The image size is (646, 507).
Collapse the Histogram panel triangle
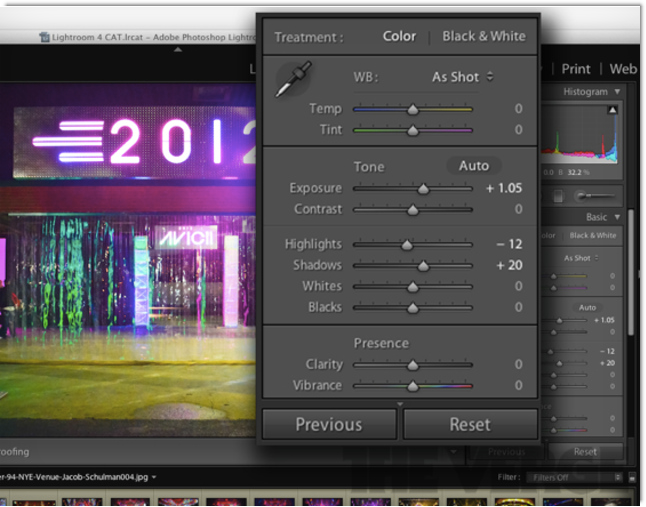click(617, 91)
